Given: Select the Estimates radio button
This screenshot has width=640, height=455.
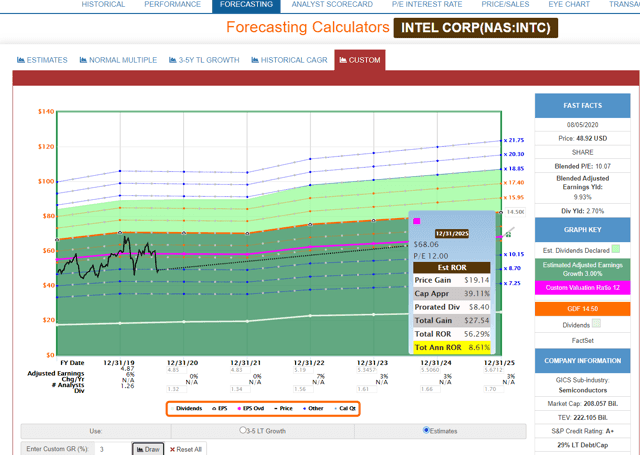Looking at the screenshot, I should [427, 430].
